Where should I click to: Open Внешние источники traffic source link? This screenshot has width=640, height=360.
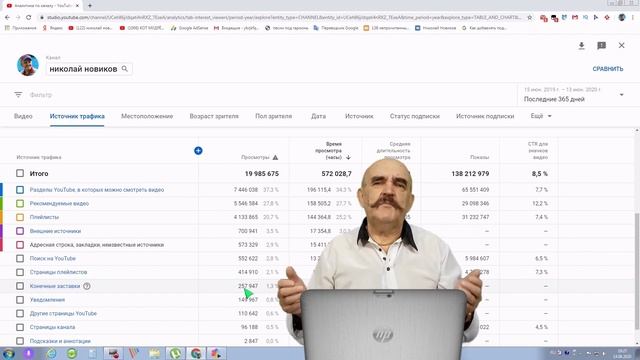pyautogui.click(x=55, y=231)
